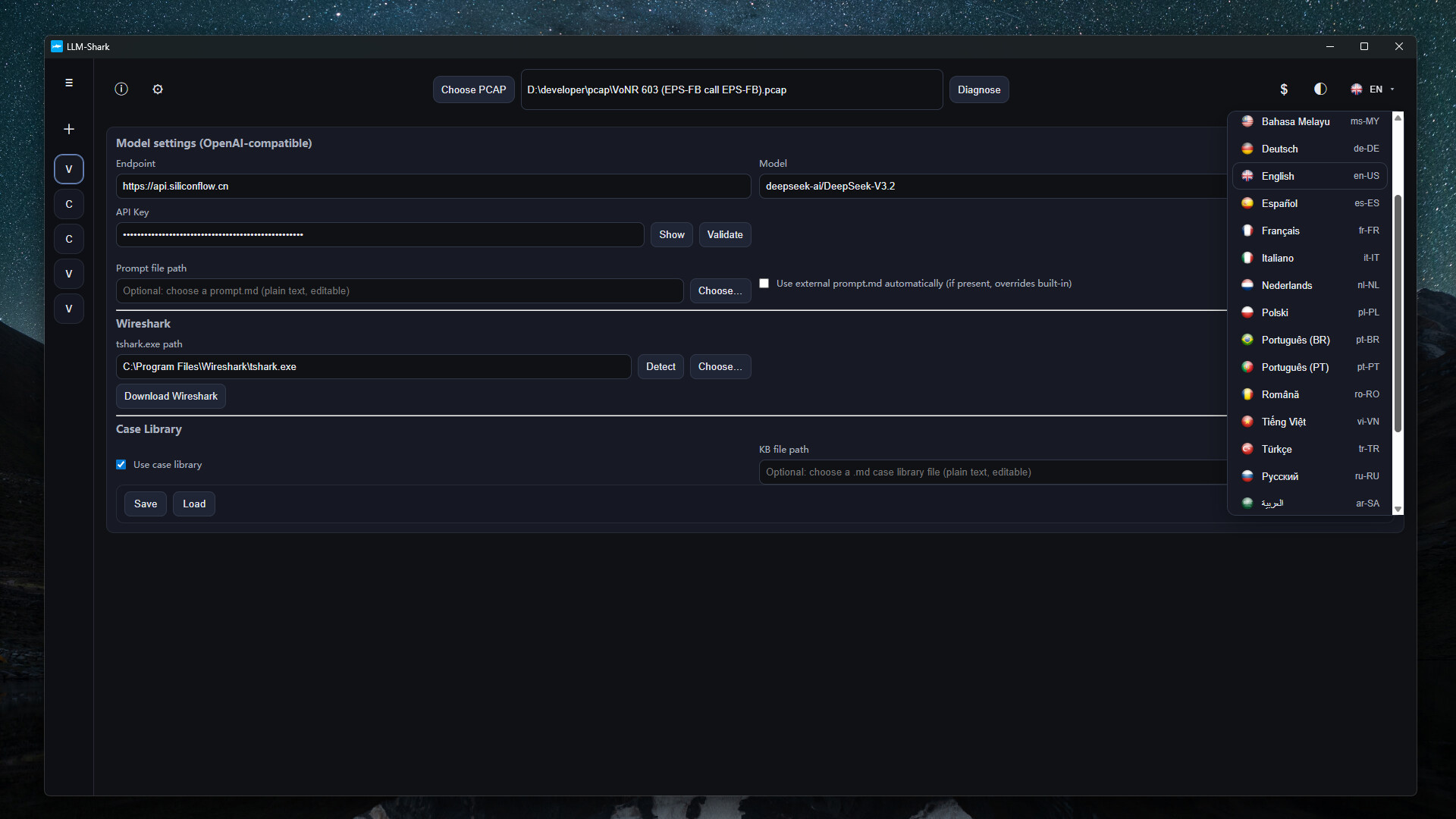
Task: Toggle dark/light theme contrast icon
Action: pyautogui.click(x=1320, y=89)
